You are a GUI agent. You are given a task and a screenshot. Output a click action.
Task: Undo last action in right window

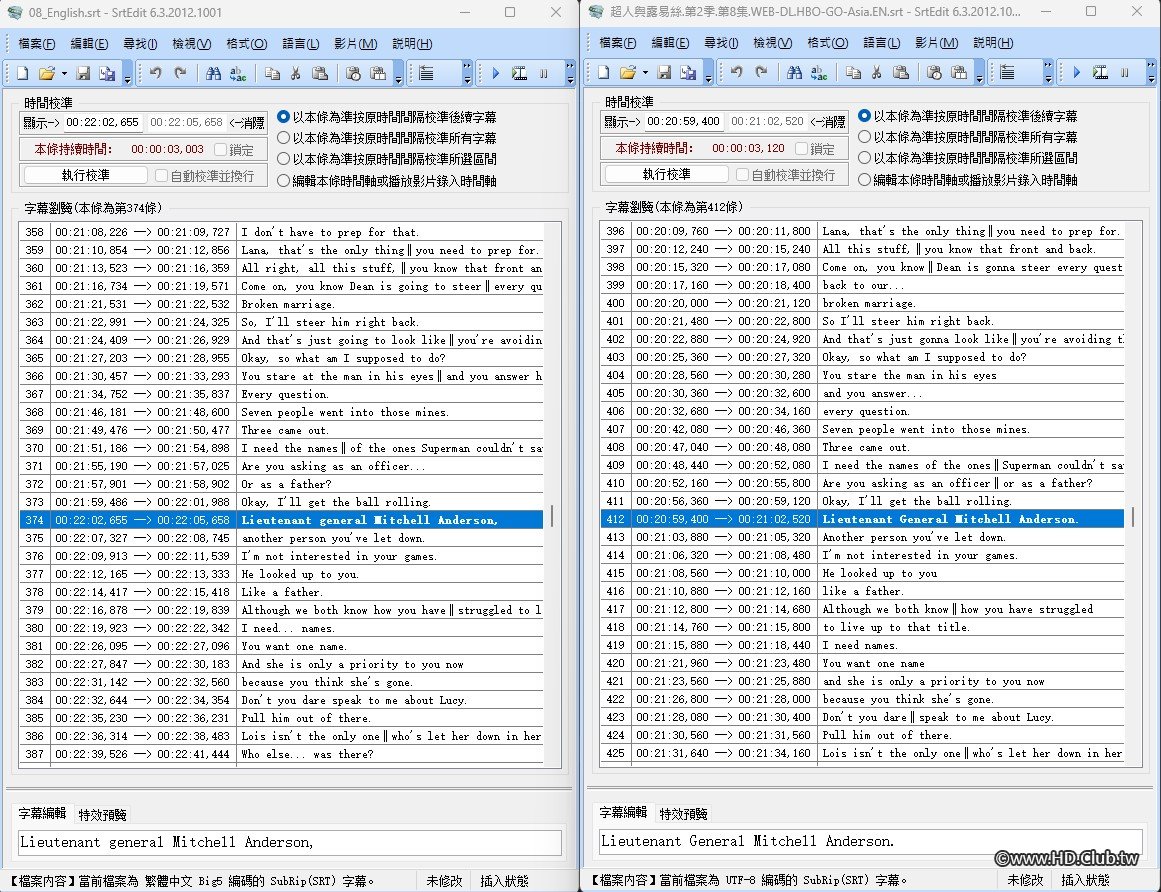737,72
